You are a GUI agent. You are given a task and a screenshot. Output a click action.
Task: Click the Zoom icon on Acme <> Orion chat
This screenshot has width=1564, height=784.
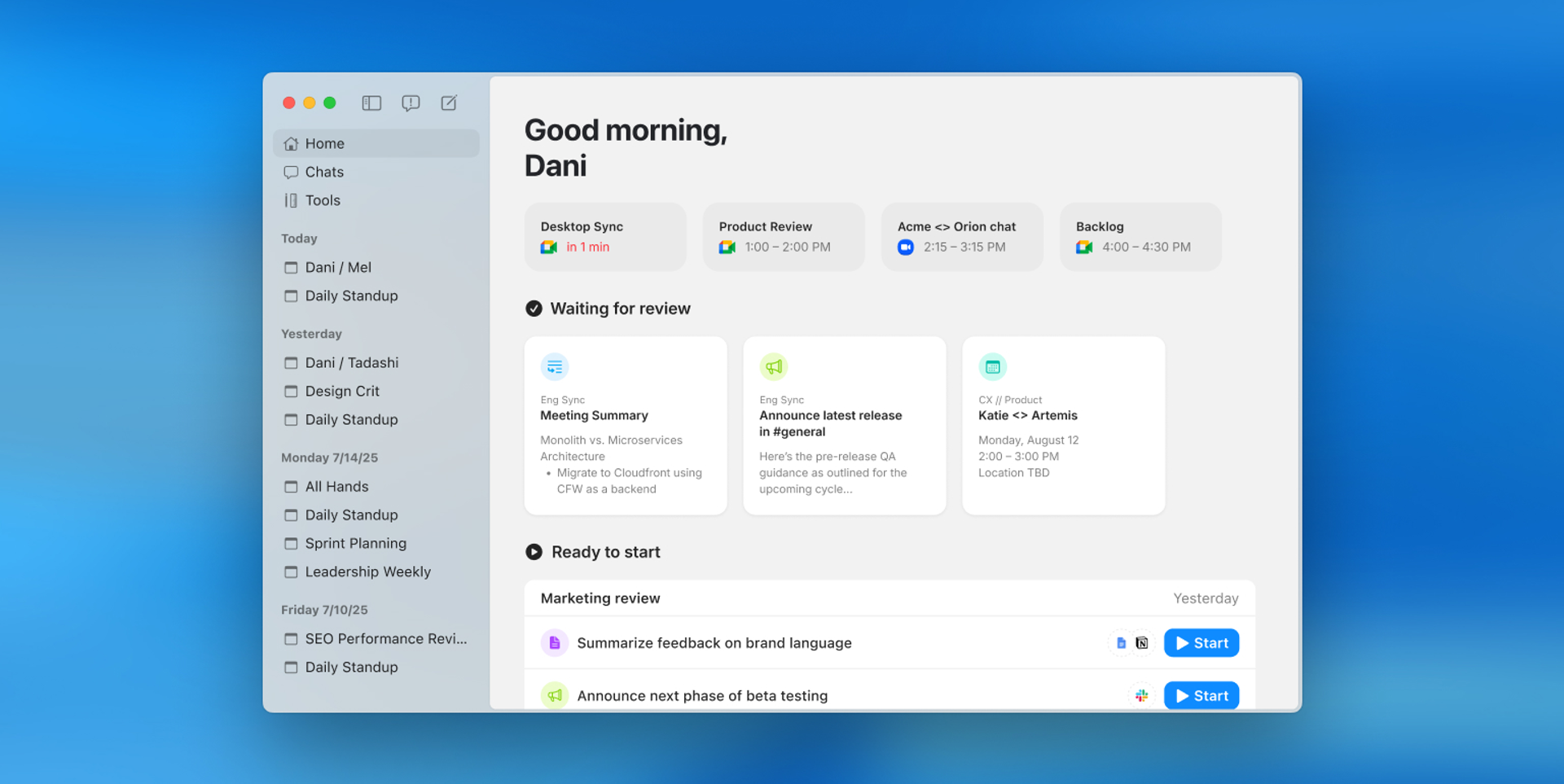[905, 247]
